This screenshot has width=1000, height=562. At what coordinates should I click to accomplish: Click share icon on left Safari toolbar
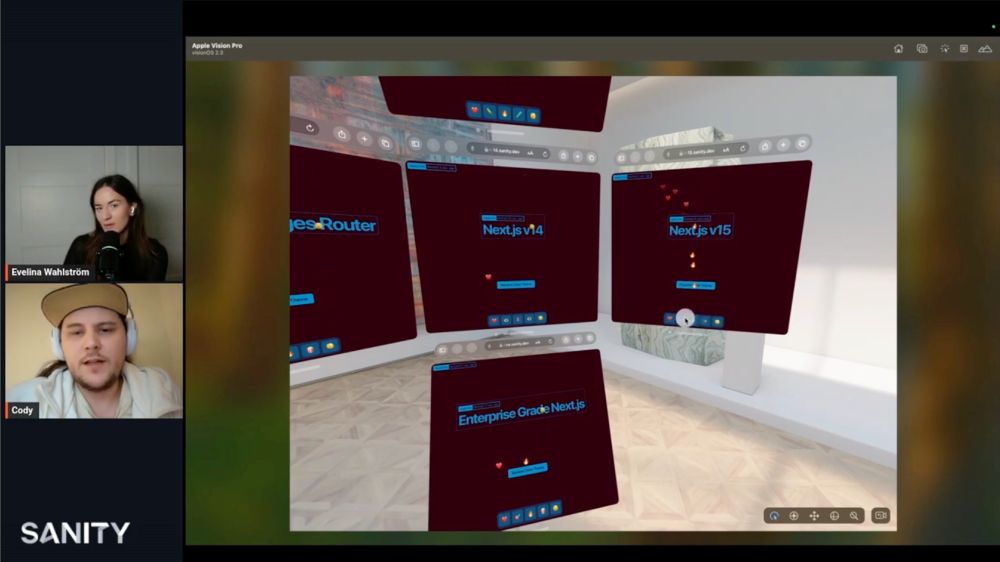342,135
